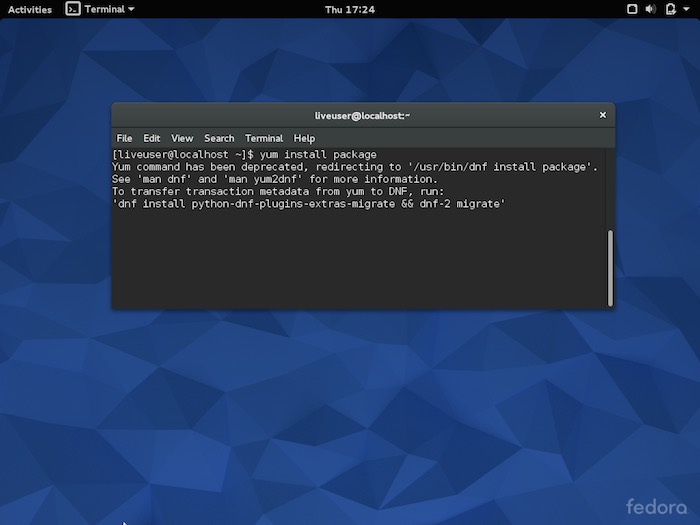
Task: Click the terminal window scrollbar handle
Action: click(x=609, y=267)
